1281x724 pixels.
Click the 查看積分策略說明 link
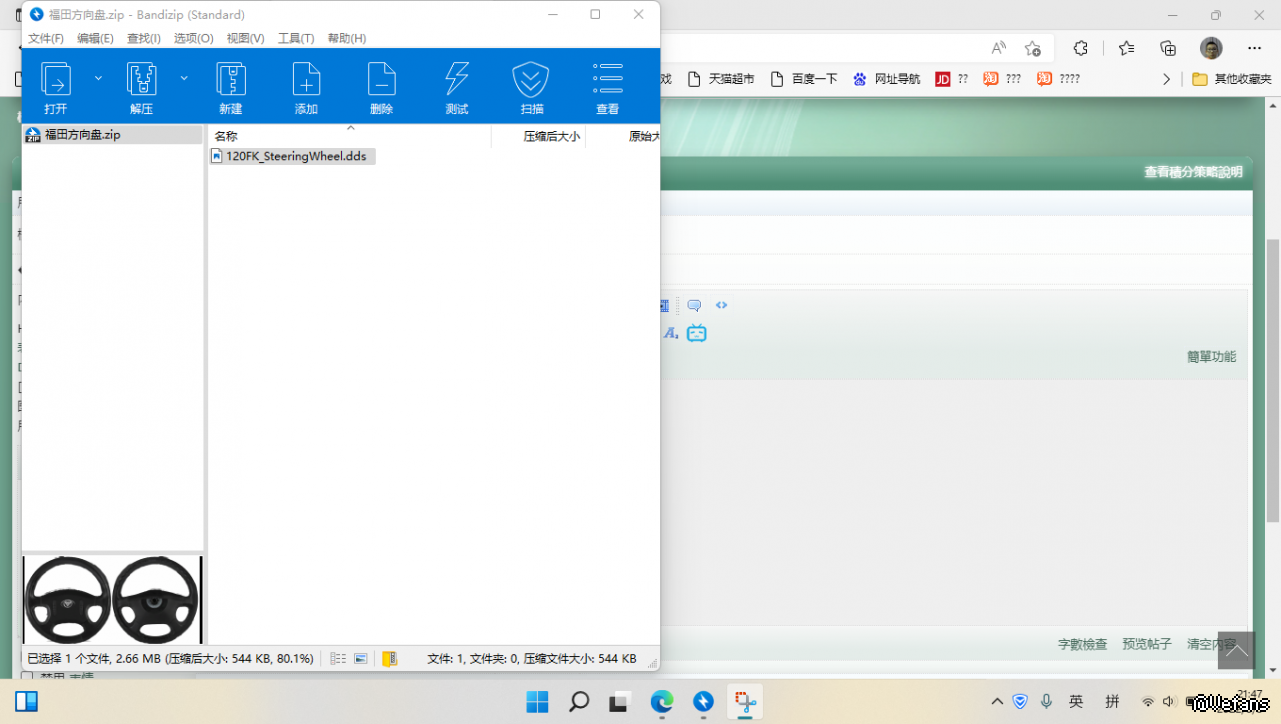(x=1193, y=172)
